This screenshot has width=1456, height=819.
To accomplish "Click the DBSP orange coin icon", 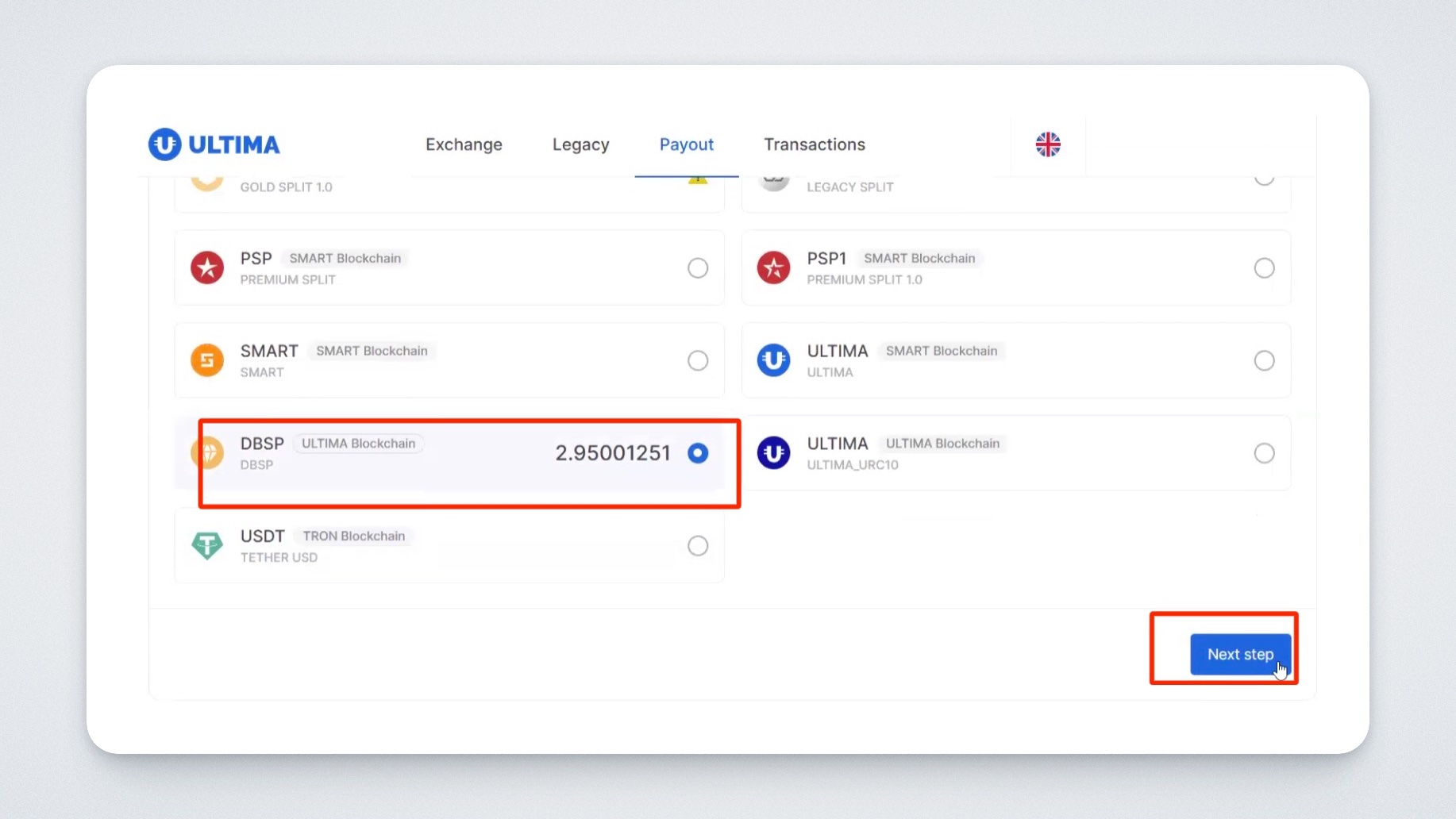I will [207, 453].
